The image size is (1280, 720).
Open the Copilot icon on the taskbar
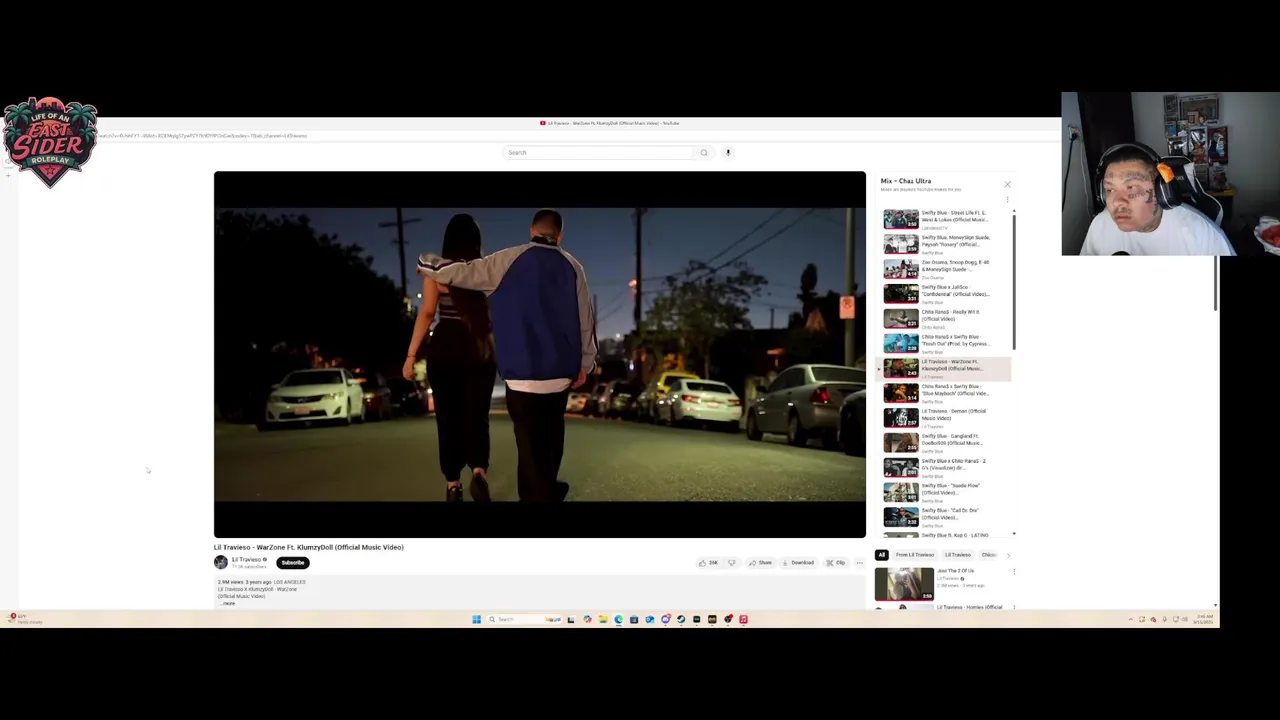(x=587, y=619)
